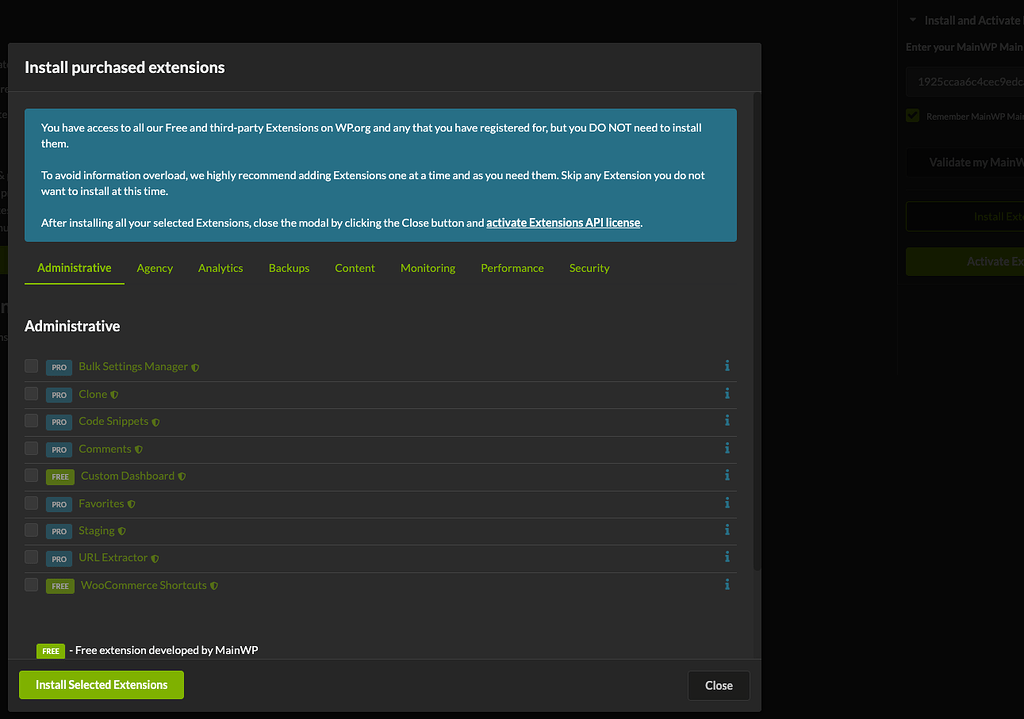
Task: Uncheck Remember MainWP Main option
Action: [913, 115]
